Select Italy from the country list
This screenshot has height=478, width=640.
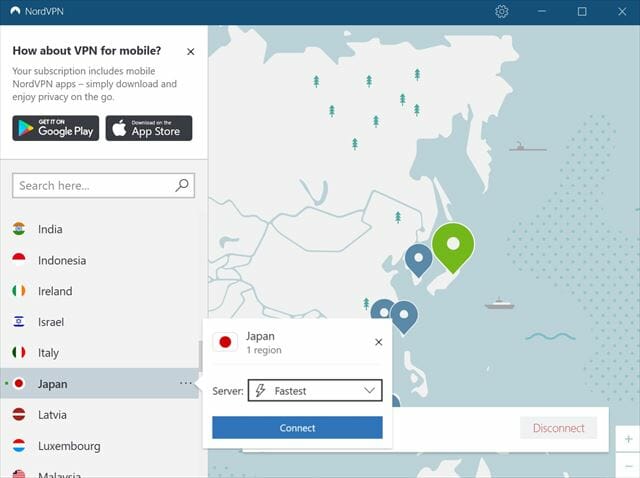(x=49, y=353)
